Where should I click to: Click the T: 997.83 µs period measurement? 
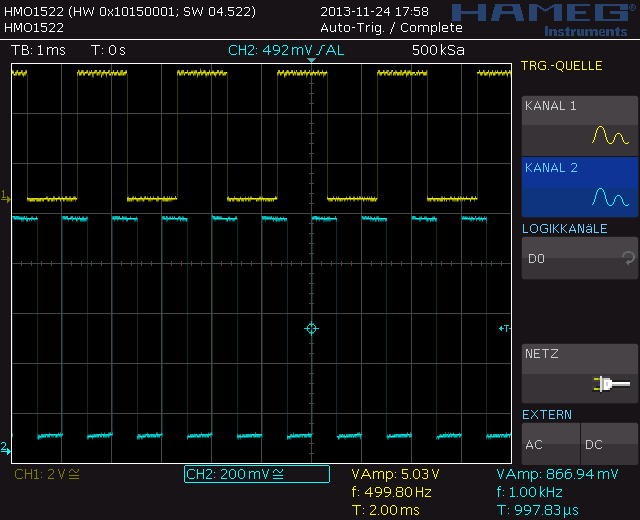[x=537, y=510]
